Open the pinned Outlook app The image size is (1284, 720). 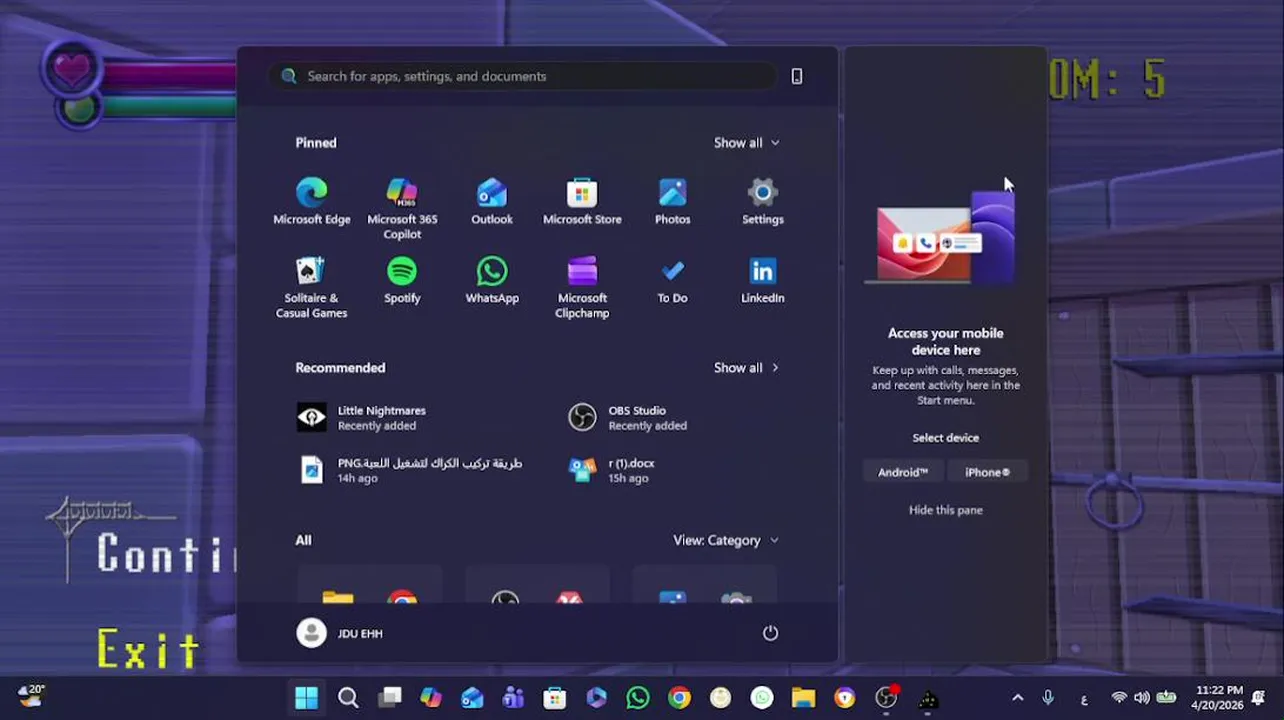492,202
